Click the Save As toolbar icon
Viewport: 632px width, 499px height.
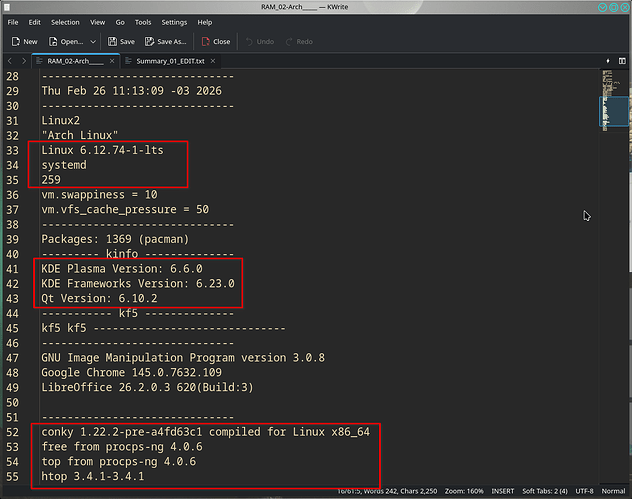[x=165, y=42]
